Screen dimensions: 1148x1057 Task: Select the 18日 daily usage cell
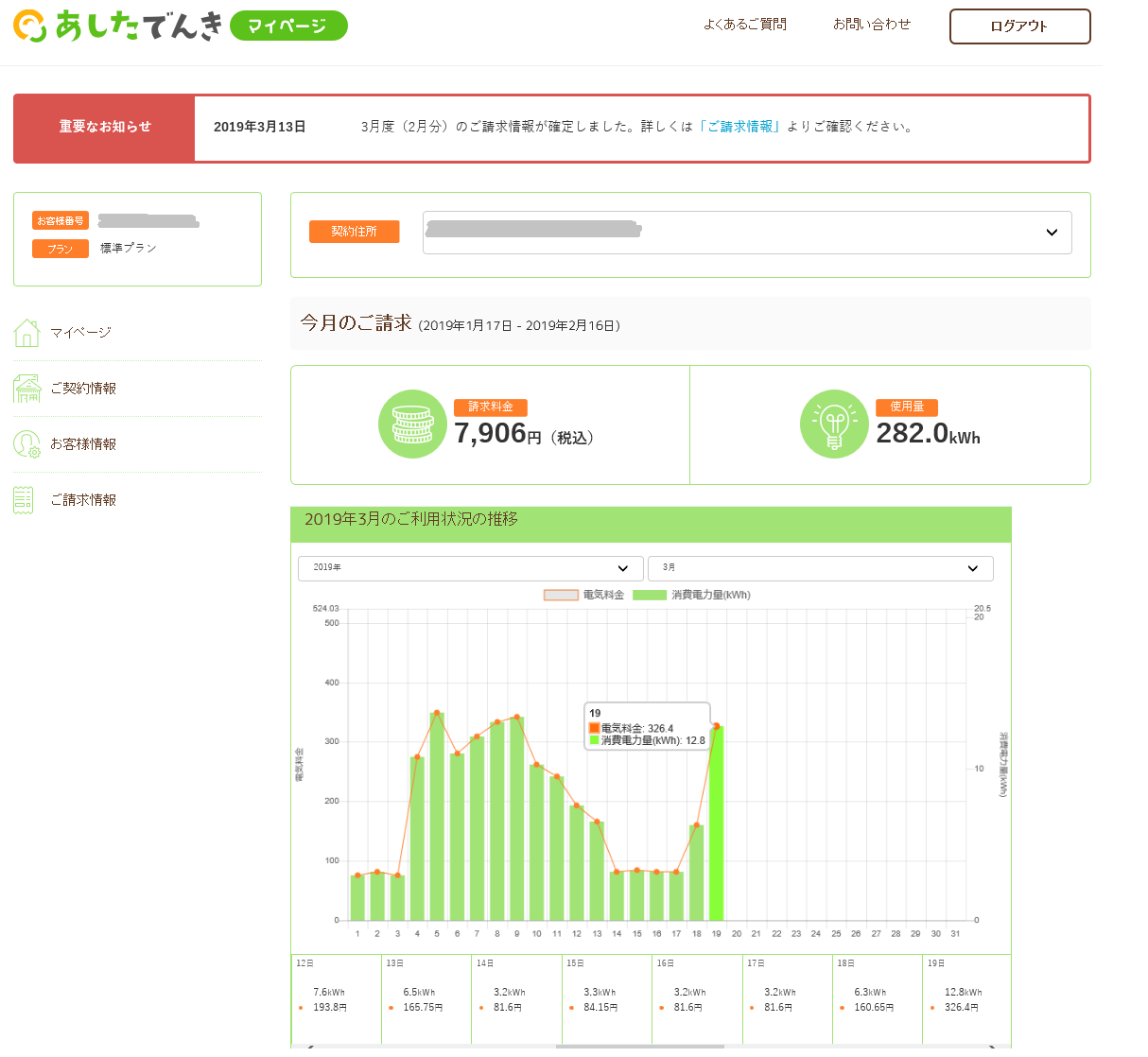pyautogui.click(x=878, y=999)
